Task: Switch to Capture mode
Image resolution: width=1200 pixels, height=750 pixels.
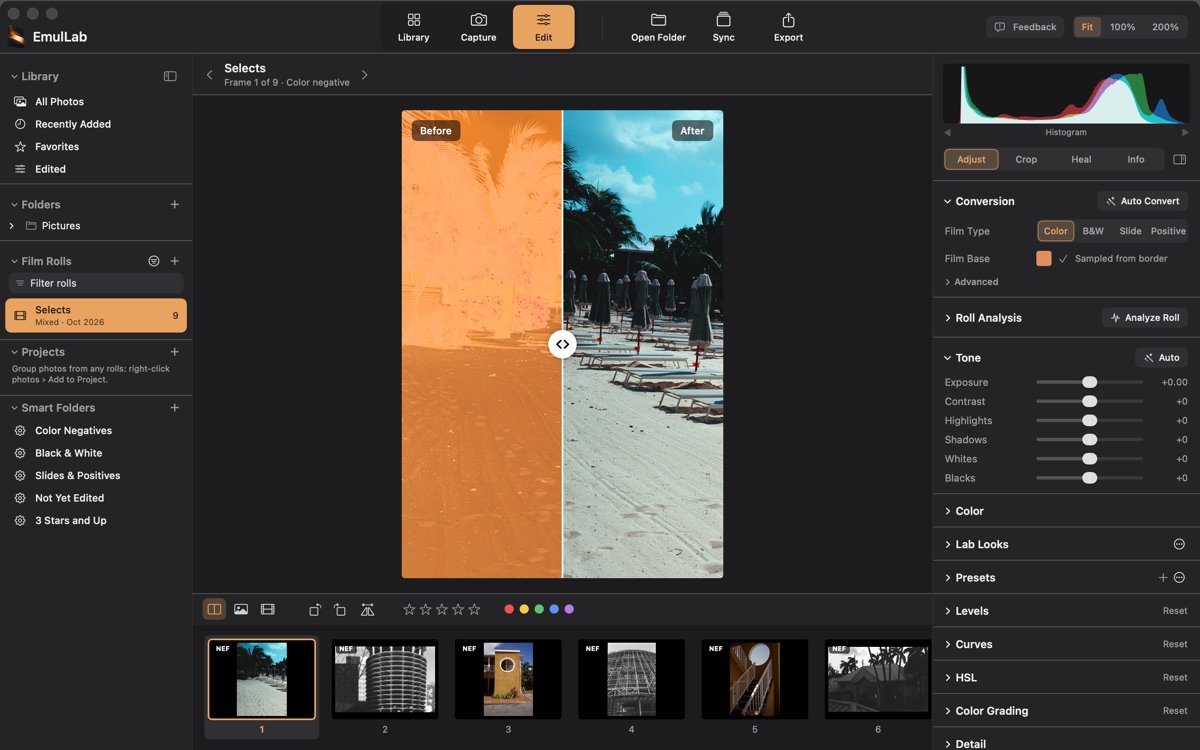Action: (478, 27)
